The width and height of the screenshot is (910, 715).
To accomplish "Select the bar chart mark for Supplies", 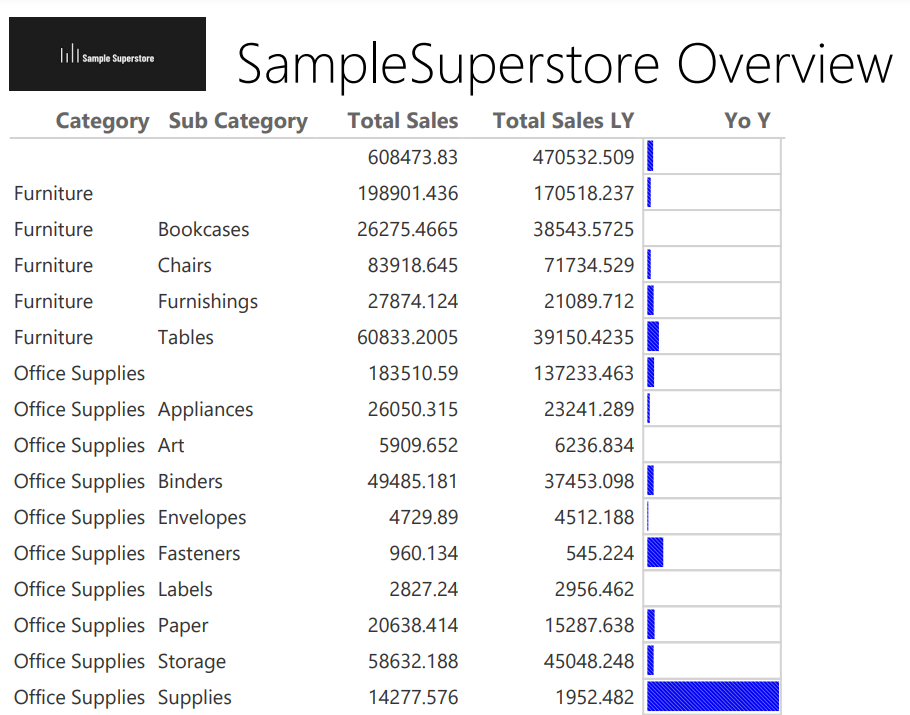I will pos(712,697).
